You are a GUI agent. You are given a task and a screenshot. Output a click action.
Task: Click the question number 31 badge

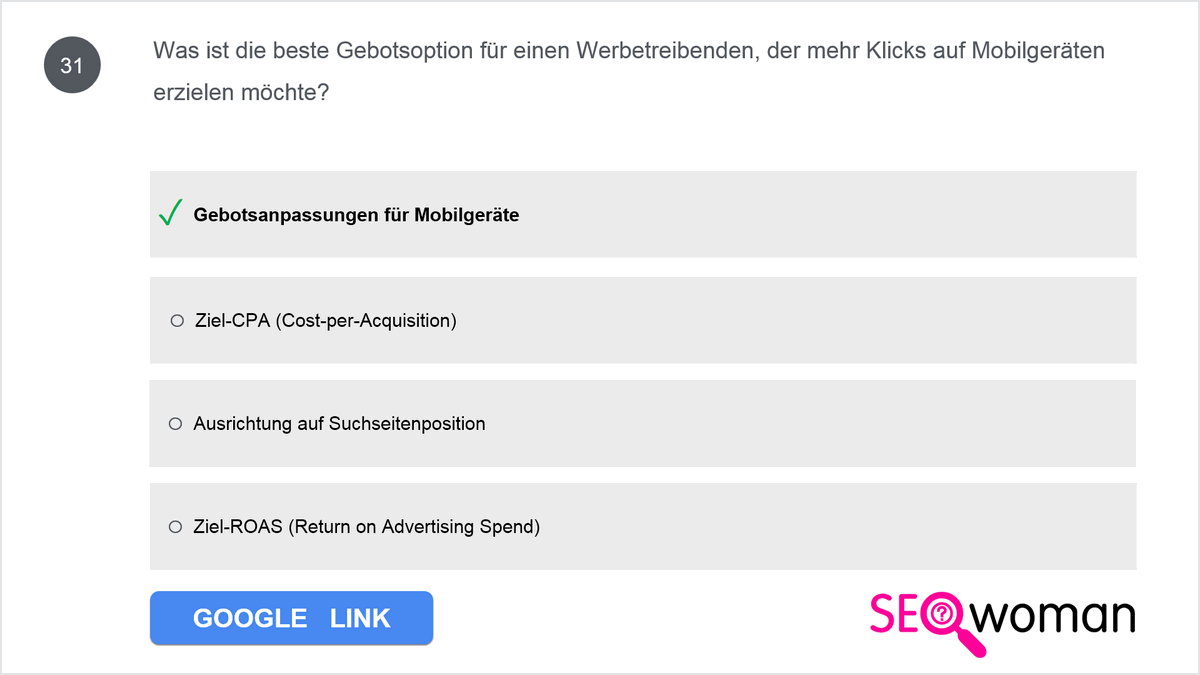pos(72,66)
